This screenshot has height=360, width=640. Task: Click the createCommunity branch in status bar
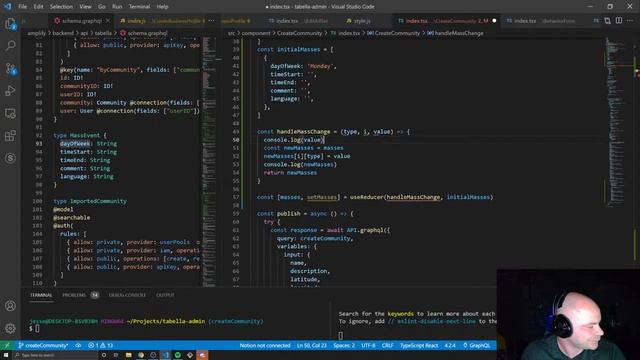(43, 345)
